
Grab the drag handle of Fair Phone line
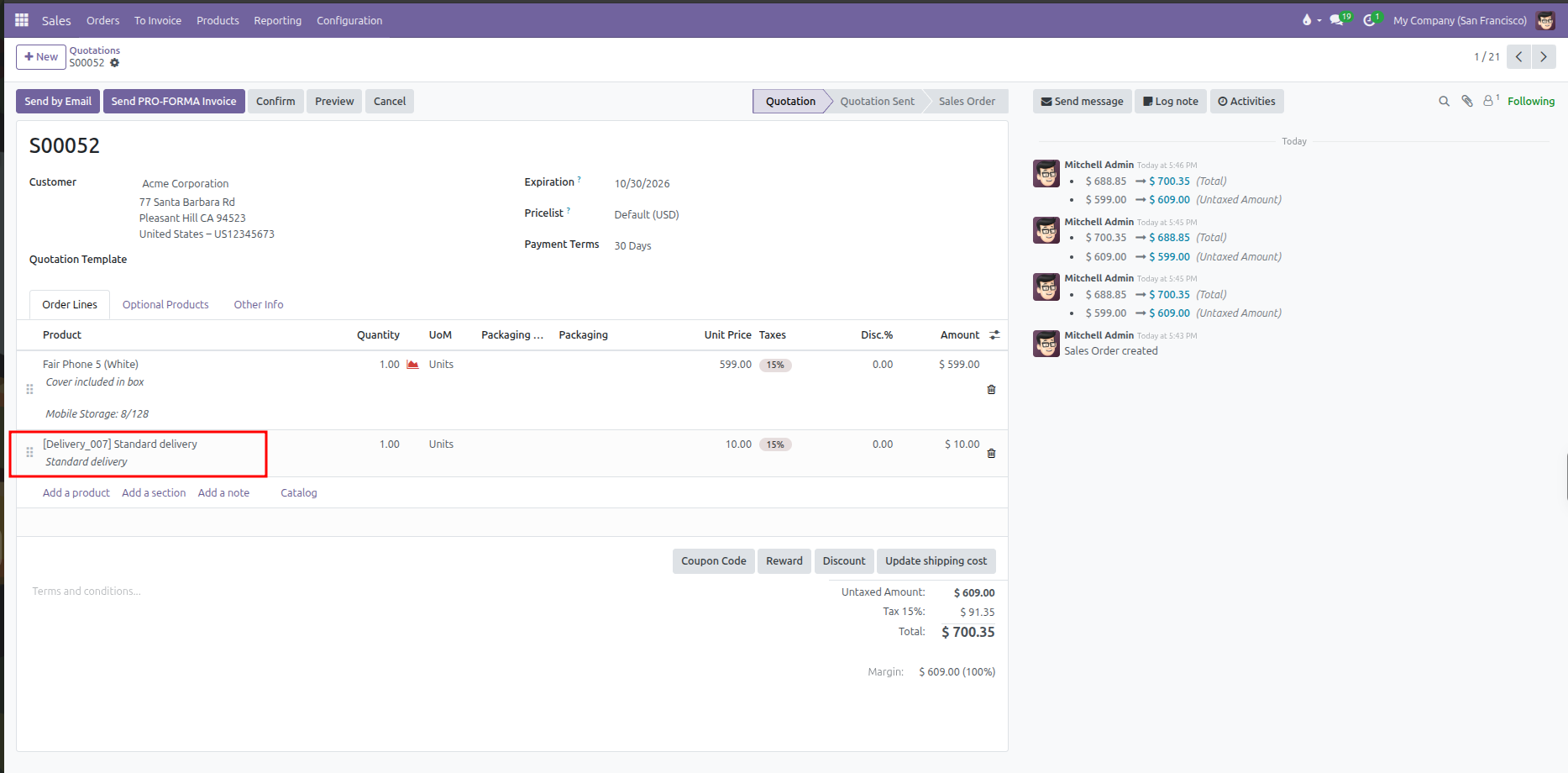tap(29, 390)
